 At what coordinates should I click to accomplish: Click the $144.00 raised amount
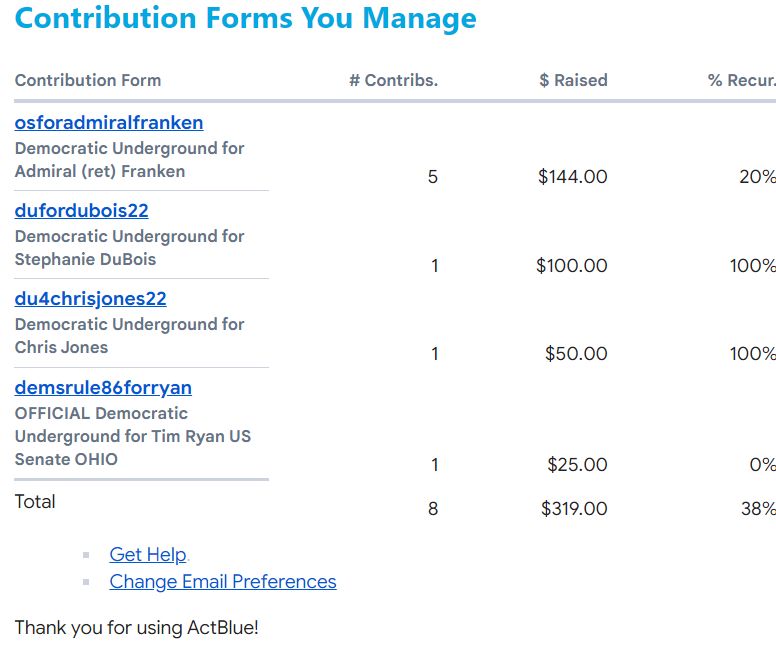[572, 177]
